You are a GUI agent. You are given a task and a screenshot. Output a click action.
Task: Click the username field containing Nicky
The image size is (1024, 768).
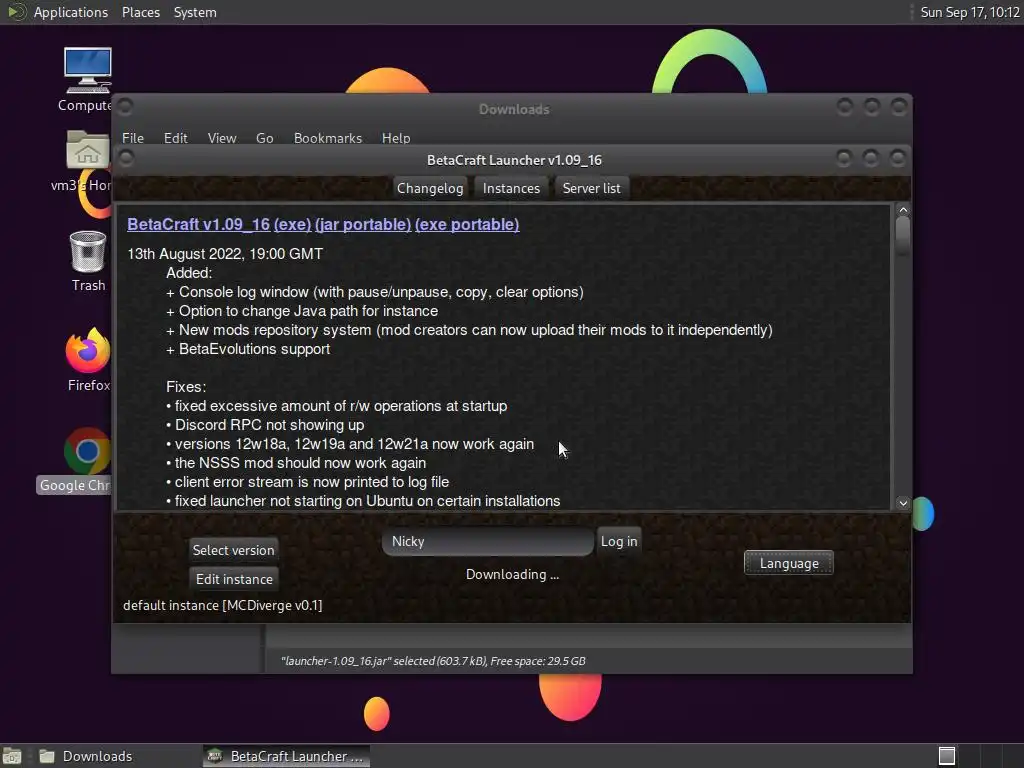click(x=488, y=541)
